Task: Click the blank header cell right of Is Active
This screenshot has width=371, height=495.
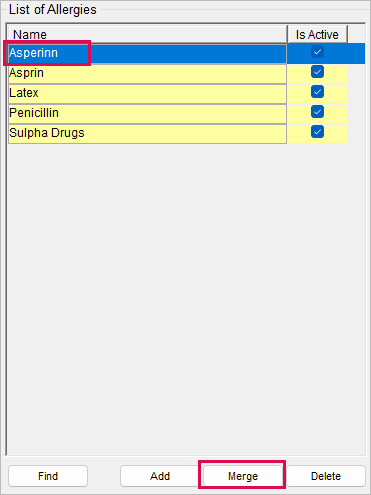Action: (356, 34)
